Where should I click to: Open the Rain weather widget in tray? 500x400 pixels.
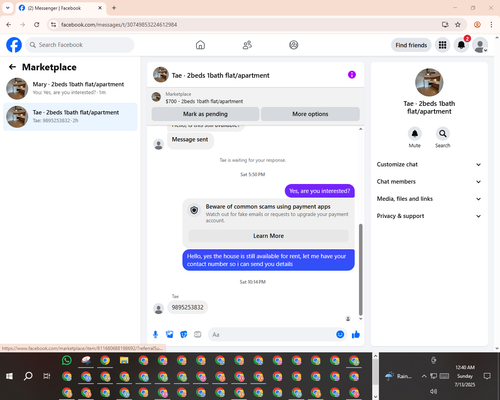click(x=398, y=376)
